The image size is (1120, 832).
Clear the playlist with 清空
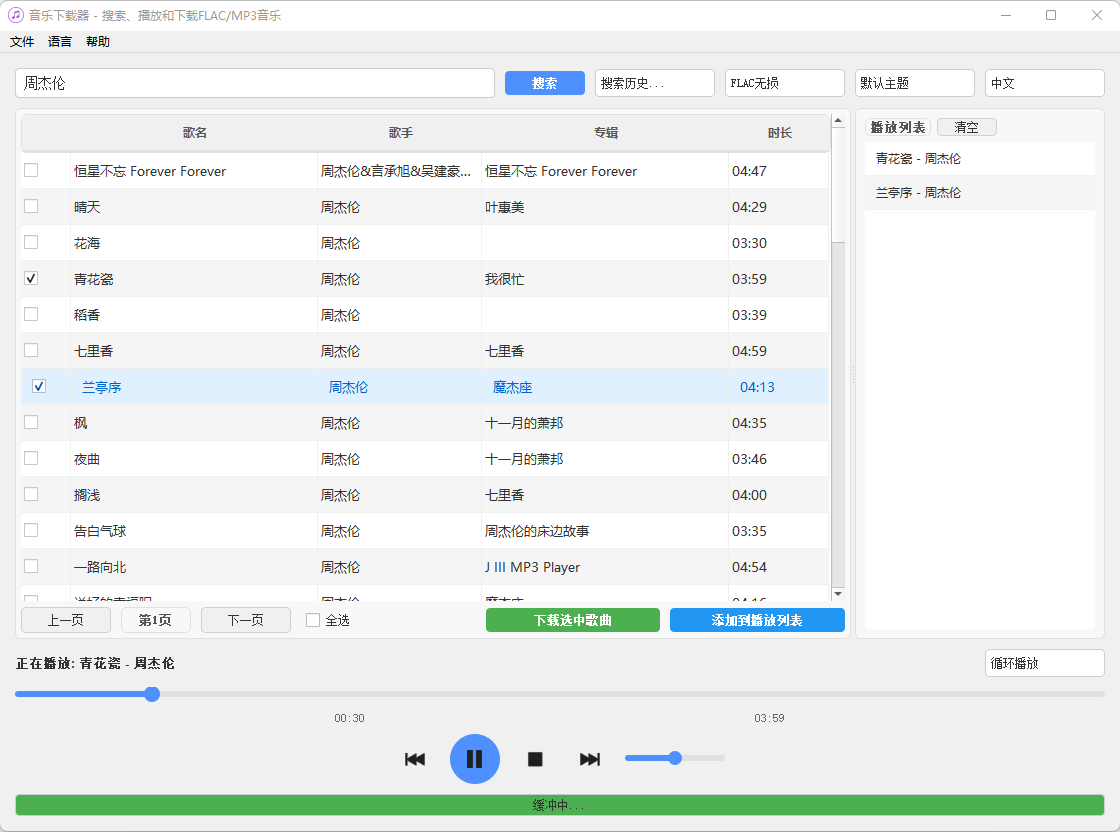point(966,127)
